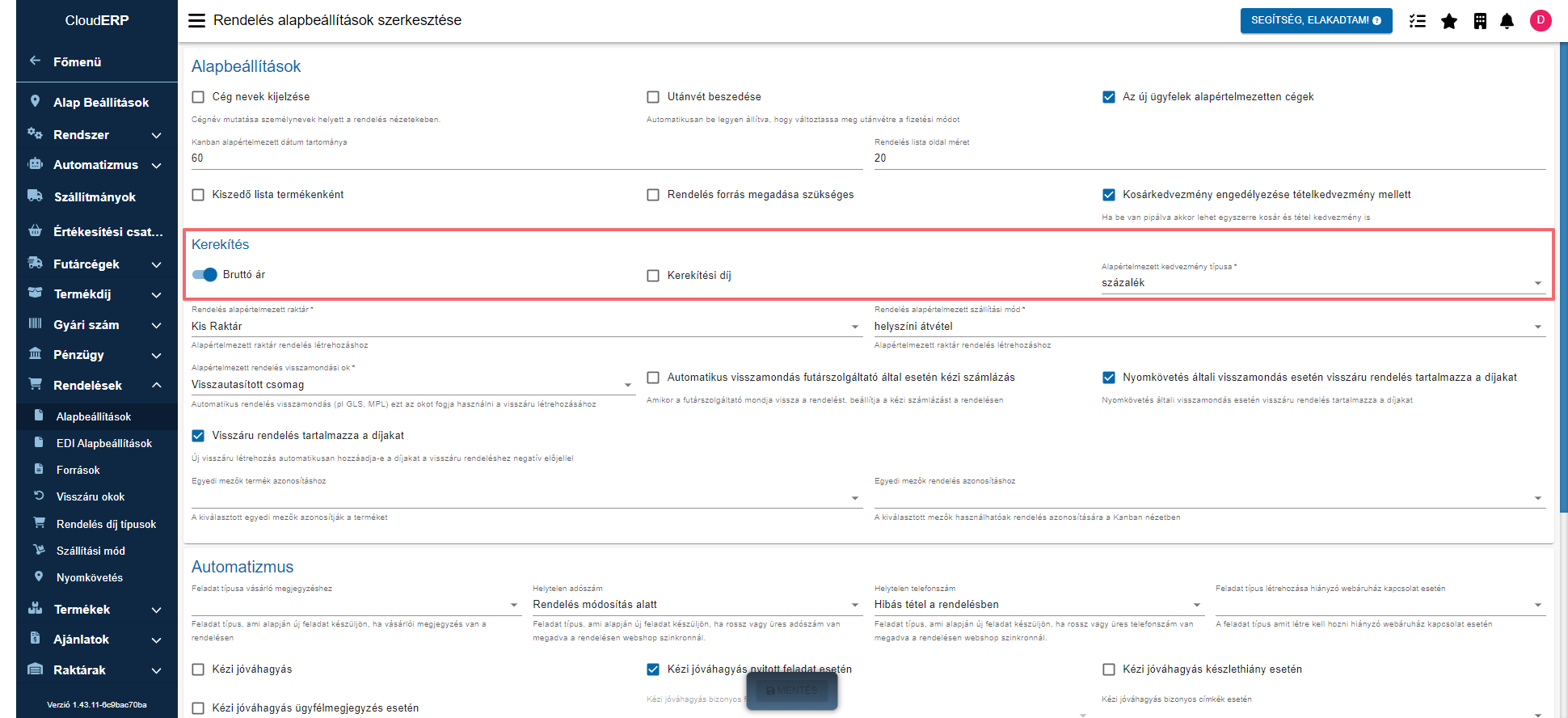Click the Szállítmányok truck icon
1568x718 pixels.
35,196
